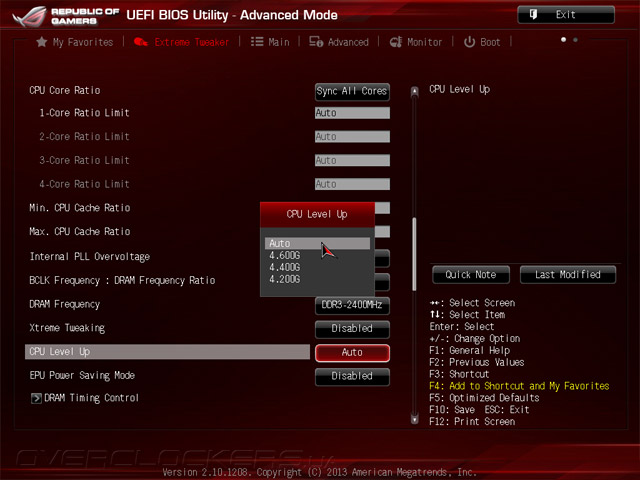The image size is (640, 480).
Task: Click the scrollbar down arrow
Action: tap(414, 419)
